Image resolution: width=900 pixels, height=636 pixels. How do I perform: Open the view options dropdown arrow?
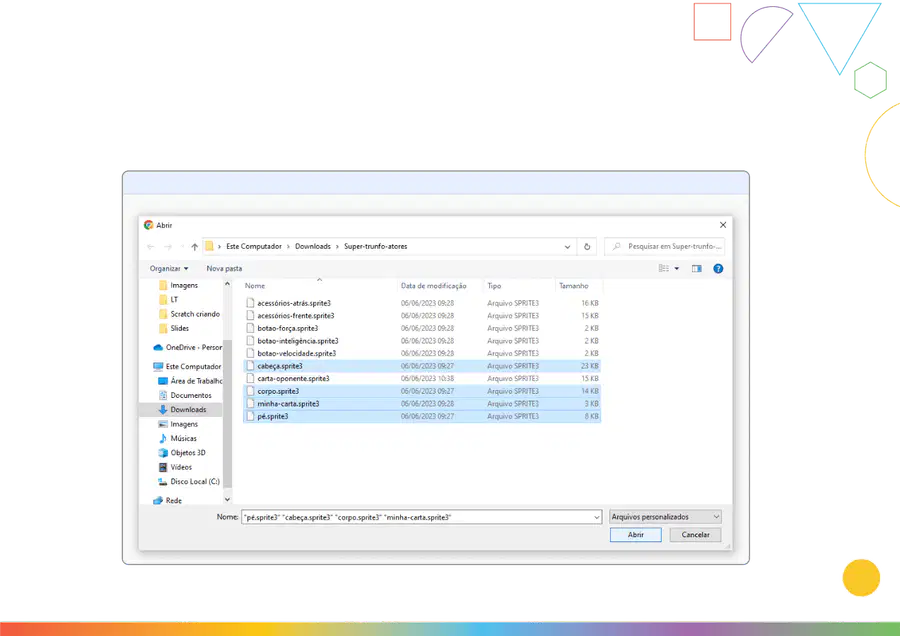click(x=677, y=269)
